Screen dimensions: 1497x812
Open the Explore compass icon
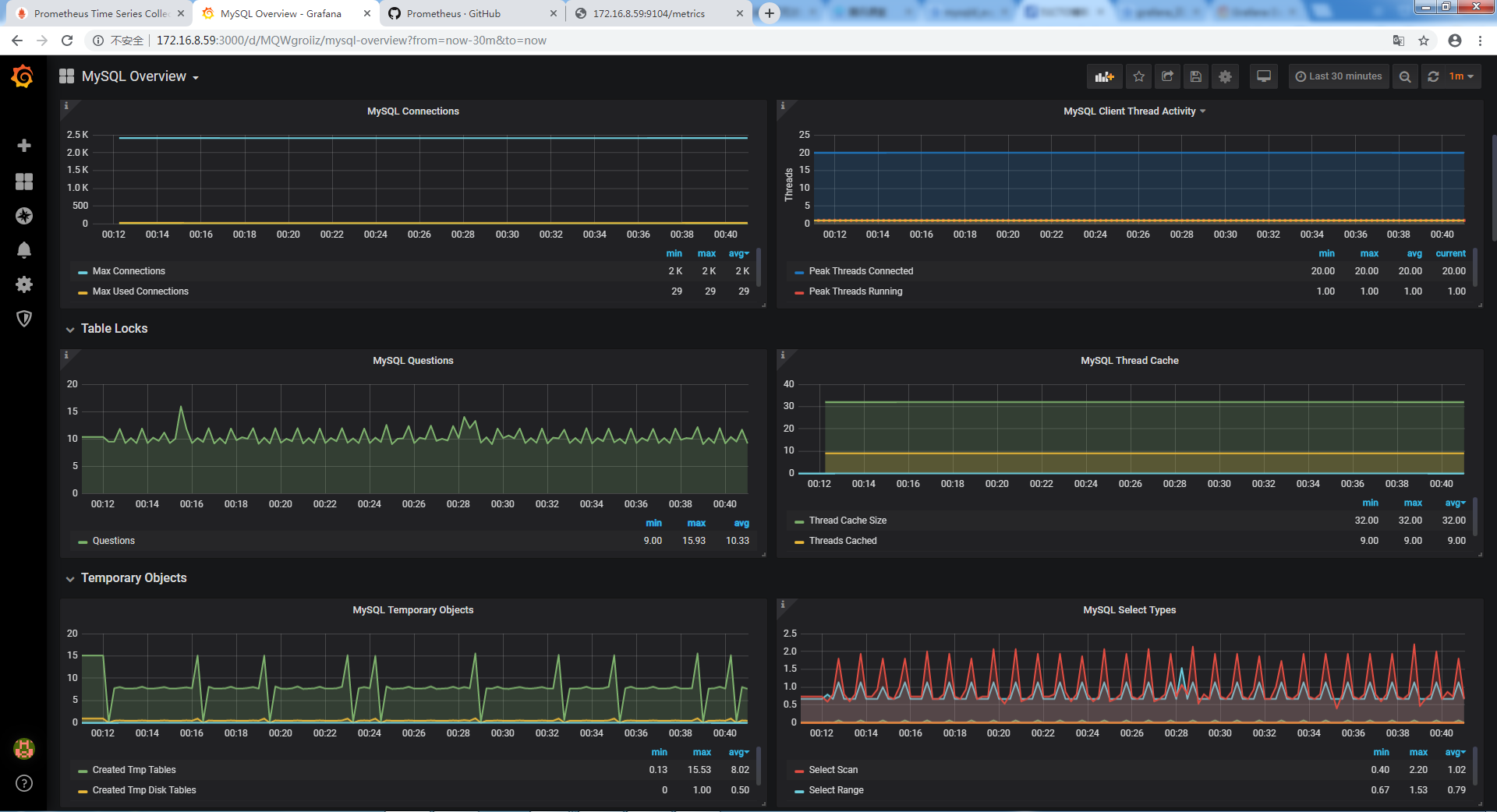pyautogui.click(x=24, y=216)
